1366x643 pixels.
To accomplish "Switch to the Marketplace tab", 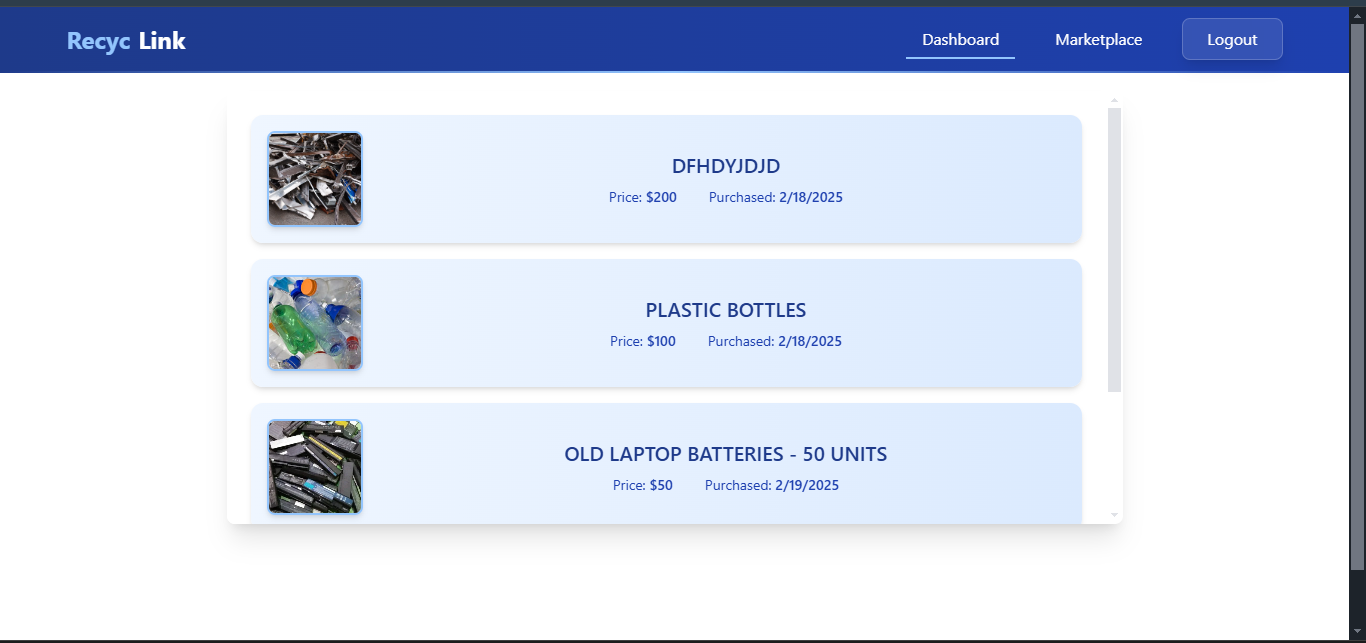I will pos(1098,39).
